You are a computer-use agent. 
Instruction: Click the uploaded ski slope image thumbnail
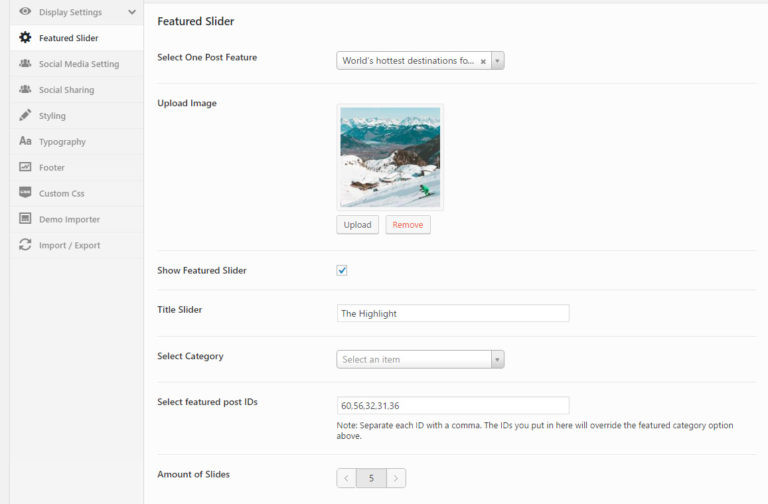tap(390, 157)
